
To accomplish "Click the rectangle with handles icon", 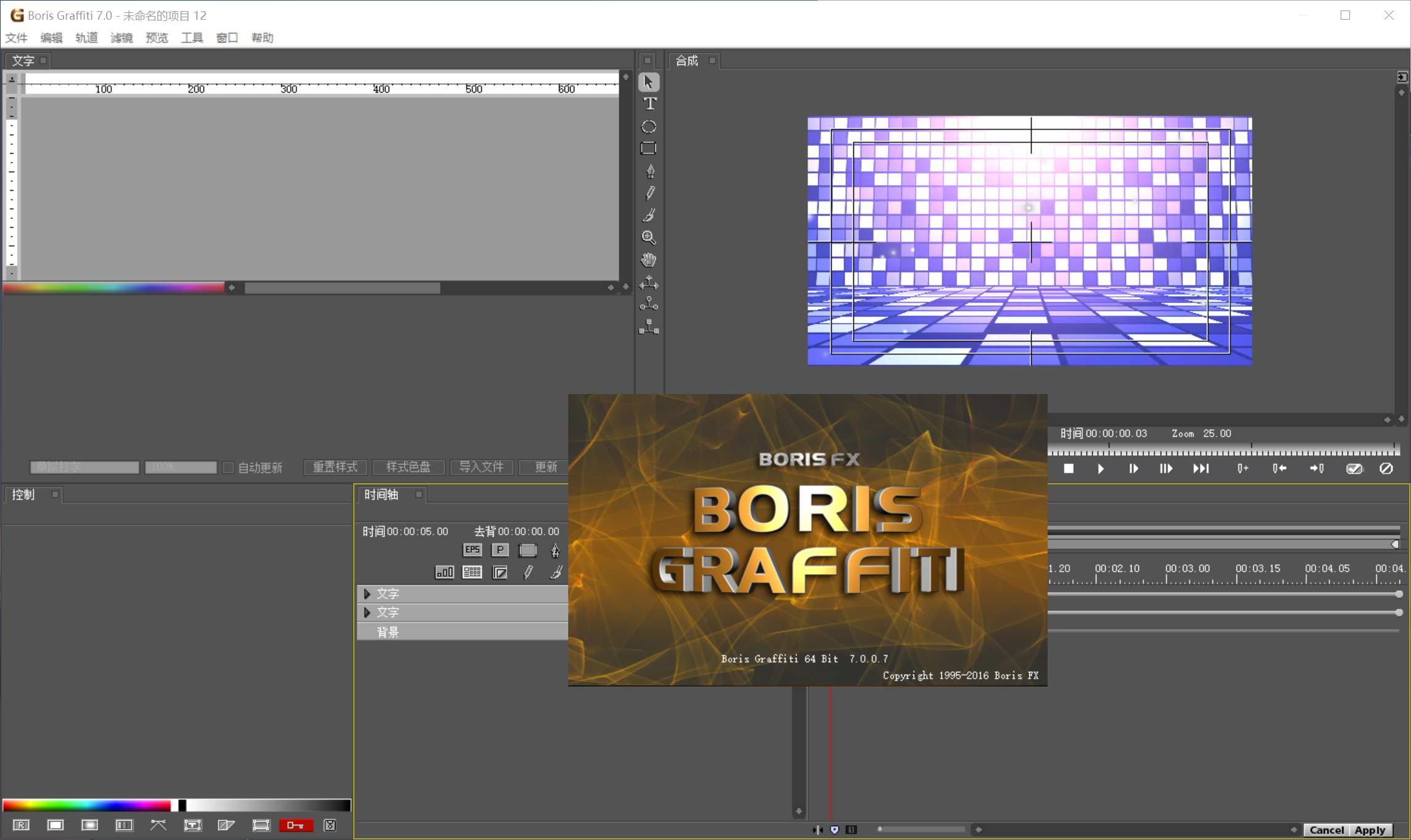I will 261,825.
